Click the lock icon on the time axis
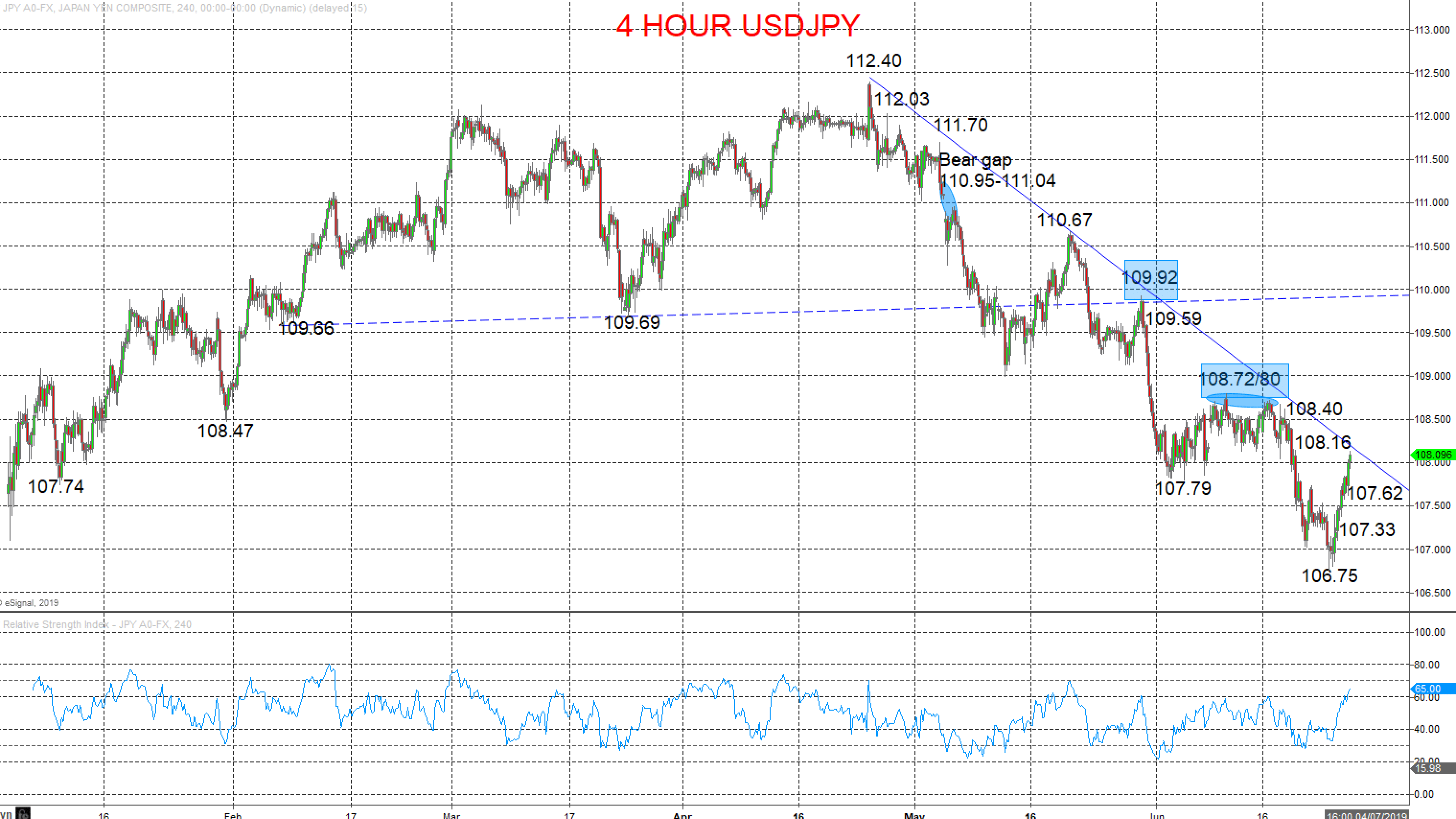This screenshot has width=1456, height=819. tap(23, 813)
